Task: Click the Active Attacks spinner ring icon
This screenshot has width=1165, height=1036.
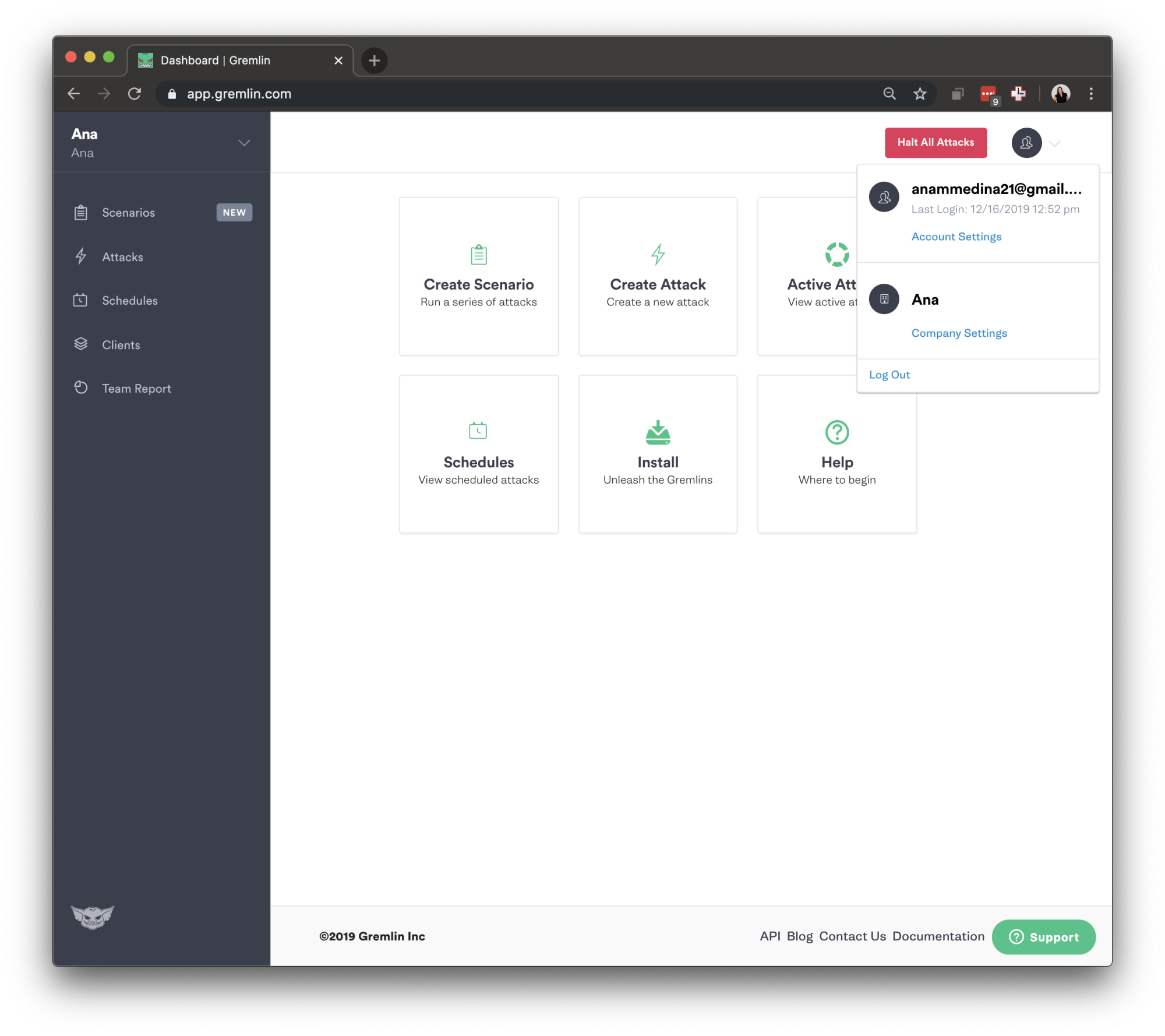Action: [837, 254]
